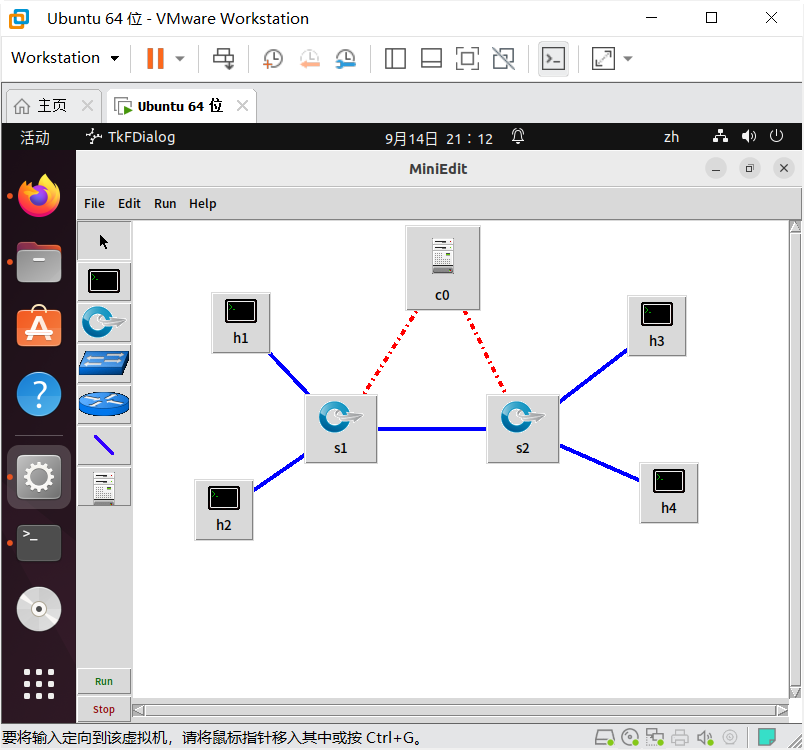
Task: Open Terminal from the Ubuntu dock
Action: click(39, 542)
